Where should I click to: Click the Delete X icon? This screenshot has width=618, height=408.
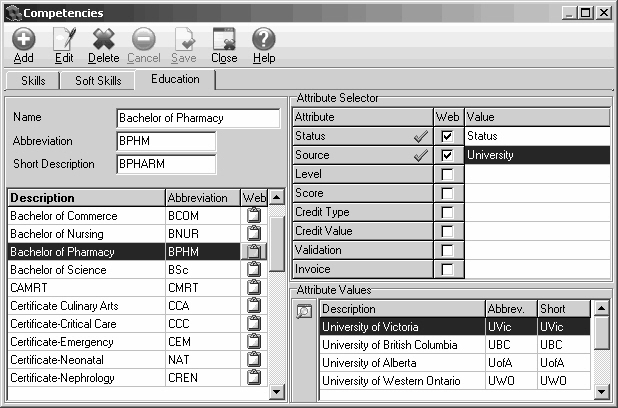click(103, 39)
